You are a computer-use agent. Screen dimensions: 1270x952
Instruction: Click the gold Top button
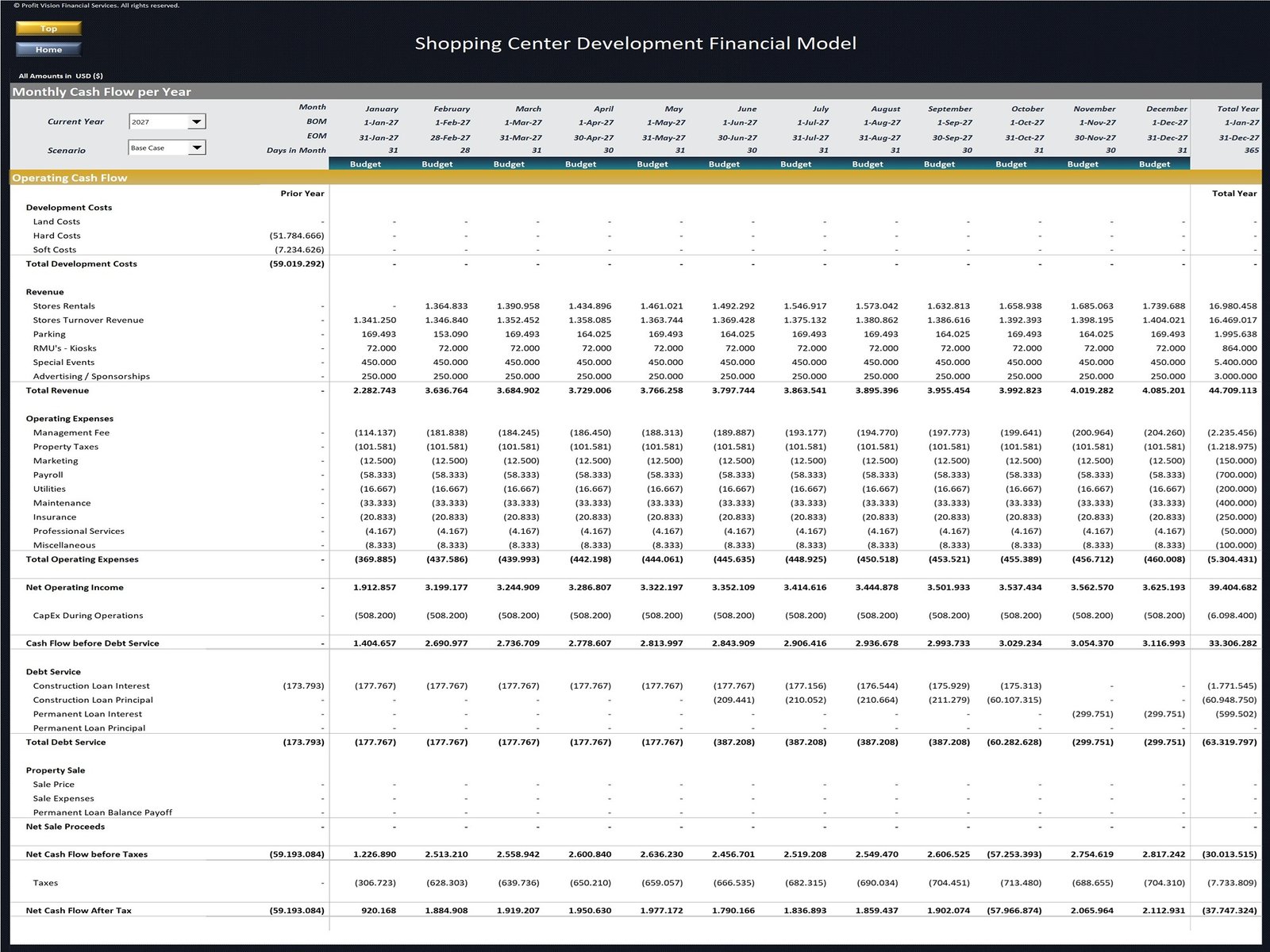48,29
